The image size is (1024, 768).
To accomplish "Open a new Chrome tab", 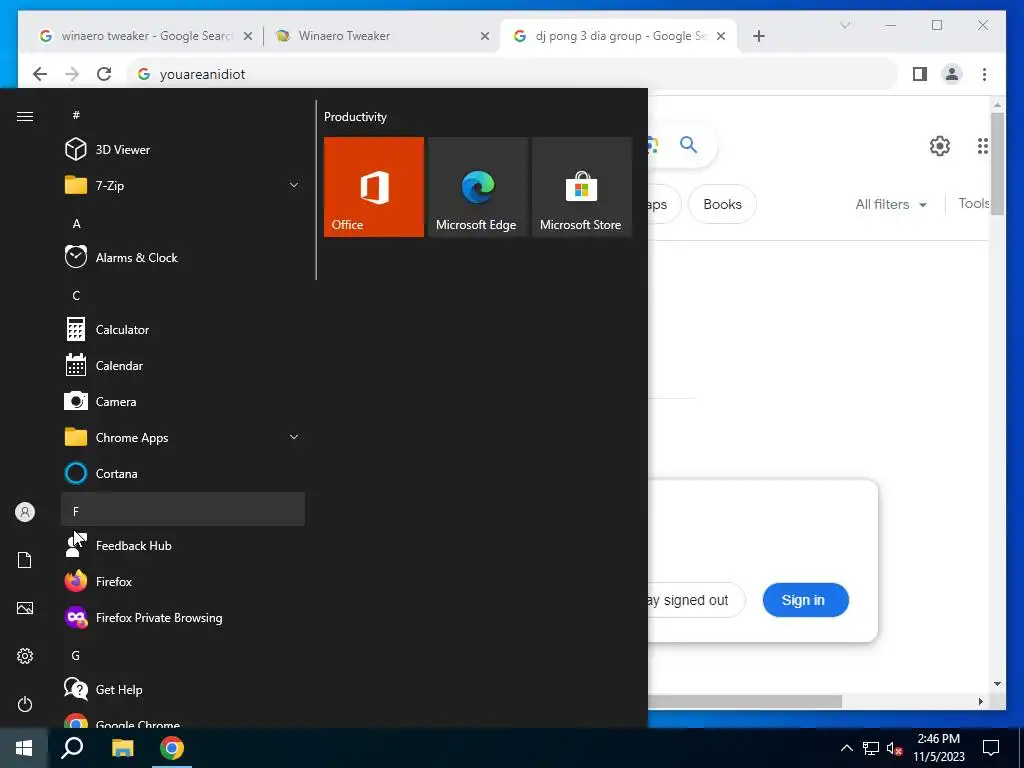I will tap(759, 36).
